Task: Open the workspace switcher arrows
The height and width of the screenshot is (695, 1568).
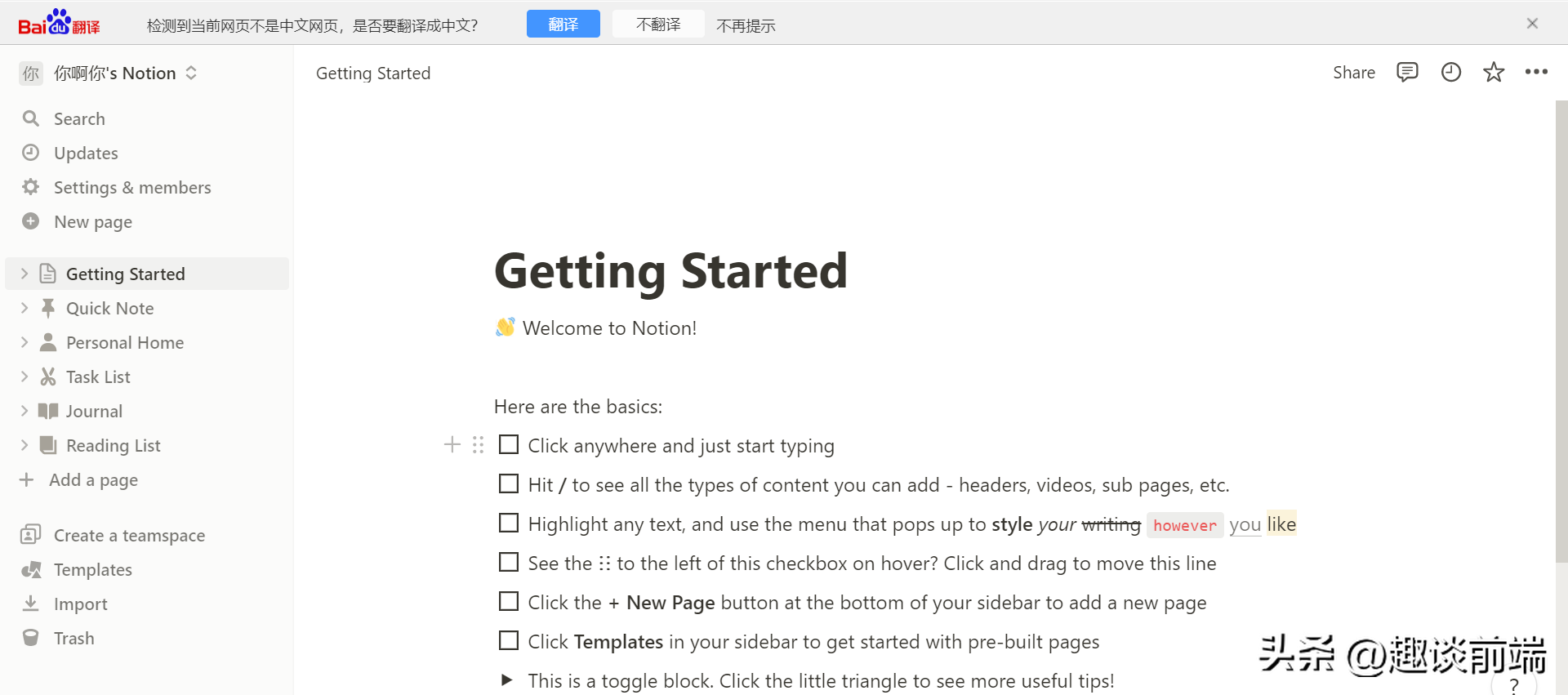Action: click(191, 73)
